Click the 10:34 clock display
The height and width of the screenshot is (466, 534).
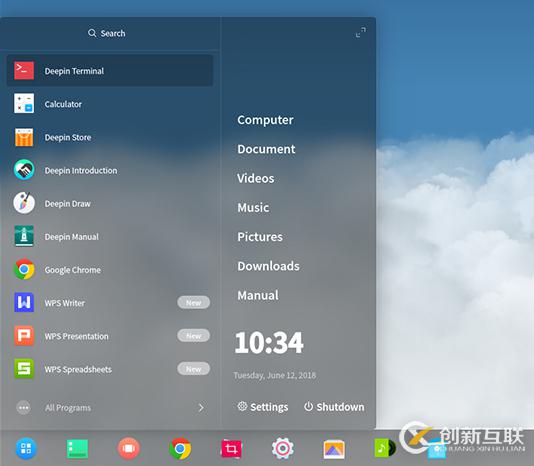coord(269,343)
